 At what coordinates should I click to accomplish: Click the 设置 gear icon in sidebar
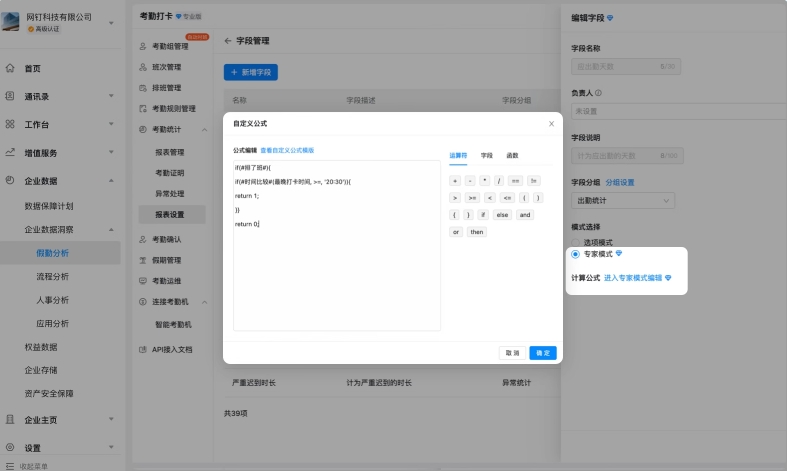[10, 448]
